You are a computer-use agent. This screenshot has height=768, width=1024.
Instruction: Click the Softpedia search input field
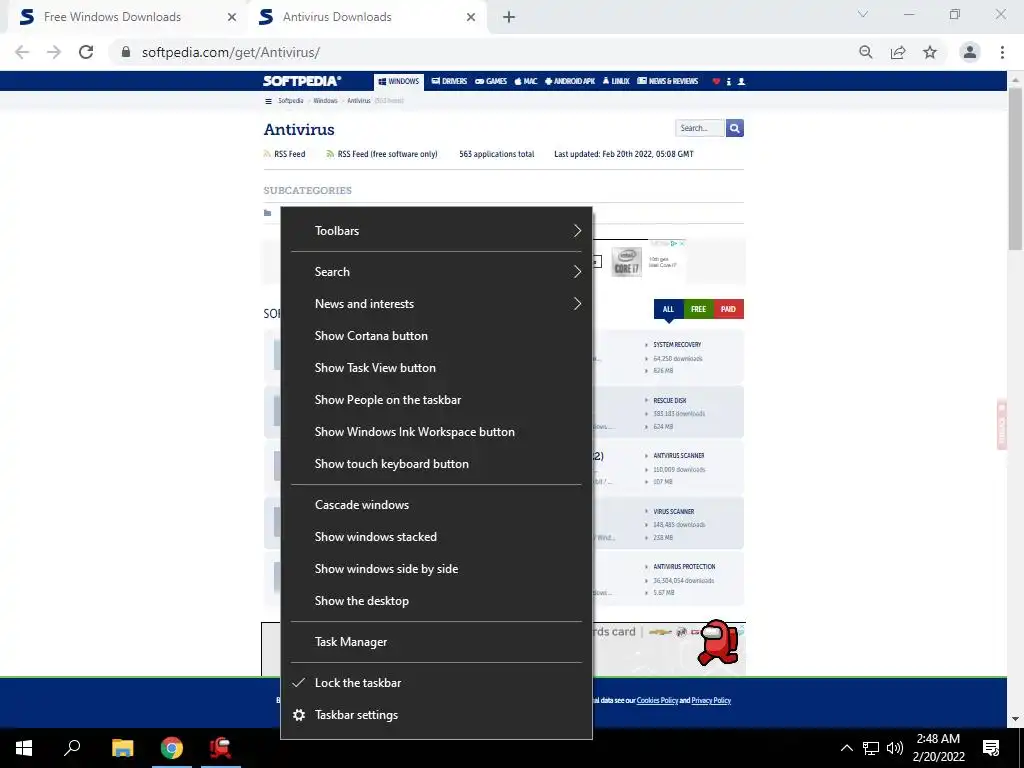pos(699,128)
